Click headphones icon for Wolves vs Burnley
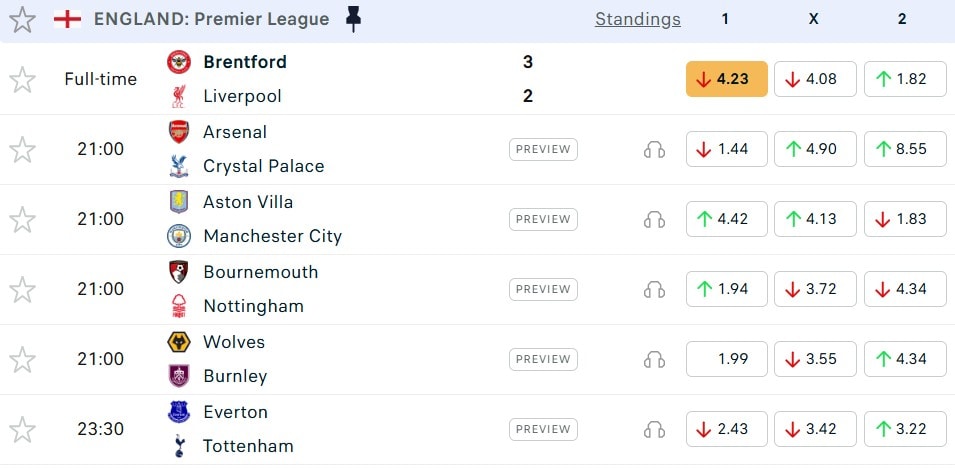Screen dimensions: 955x468 click(654, 359)
